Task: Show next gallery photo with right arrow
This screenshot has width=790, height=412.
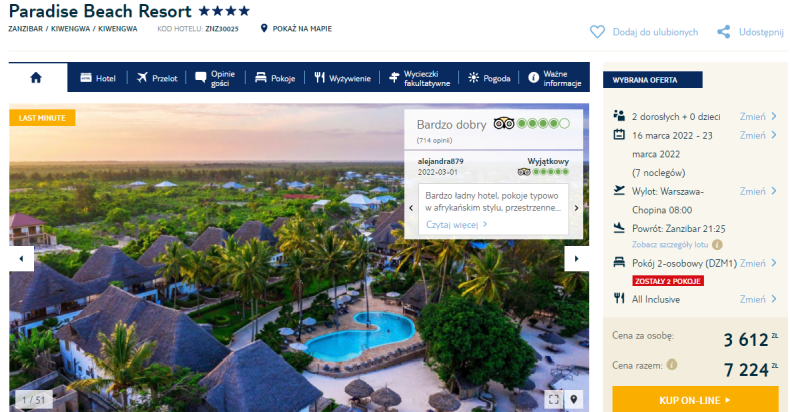Action: pos(576,258)
